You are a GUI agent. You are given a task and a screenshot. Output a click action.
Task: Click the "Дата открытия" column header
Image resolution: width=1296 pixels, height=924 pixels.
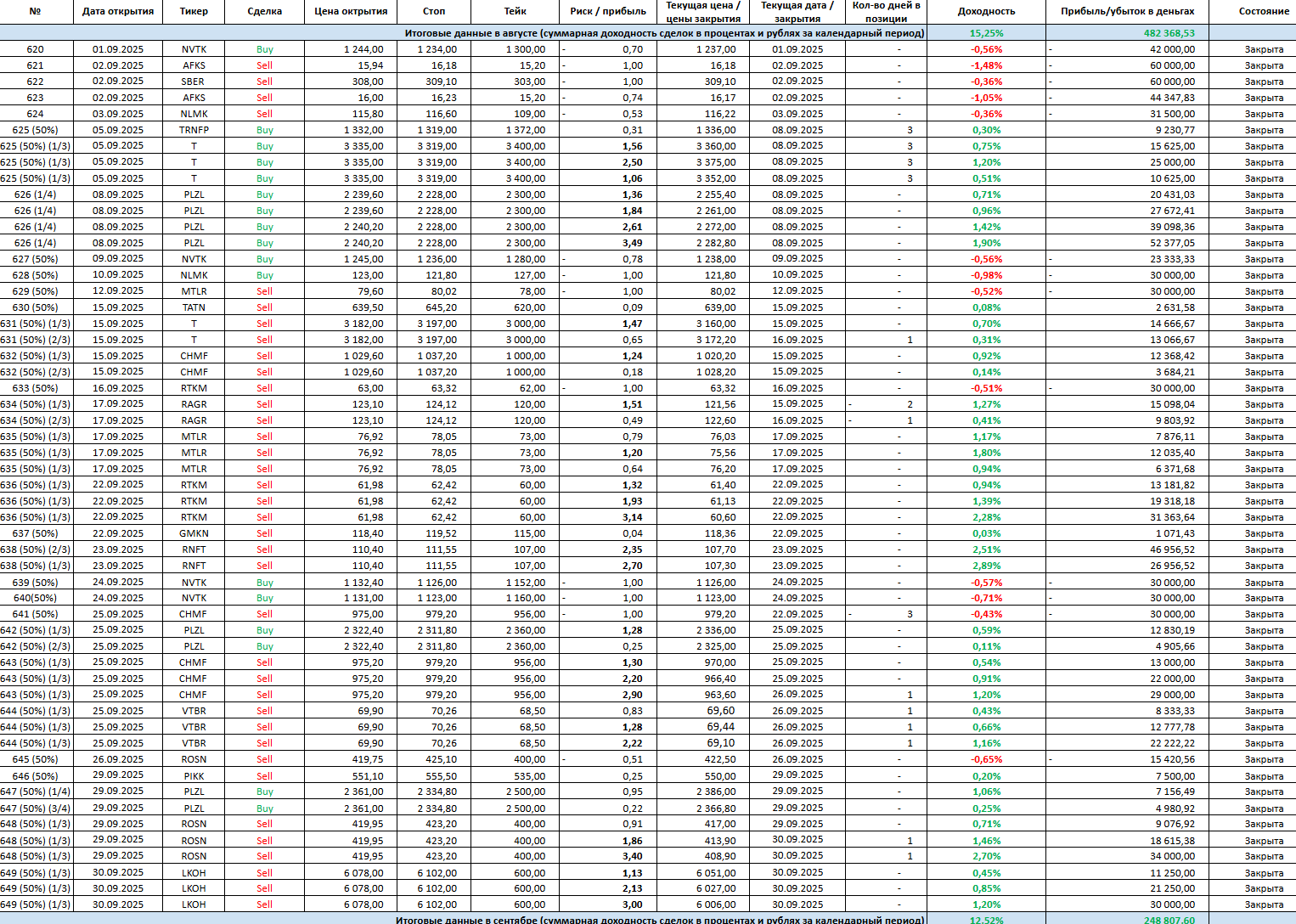(118, 12)
